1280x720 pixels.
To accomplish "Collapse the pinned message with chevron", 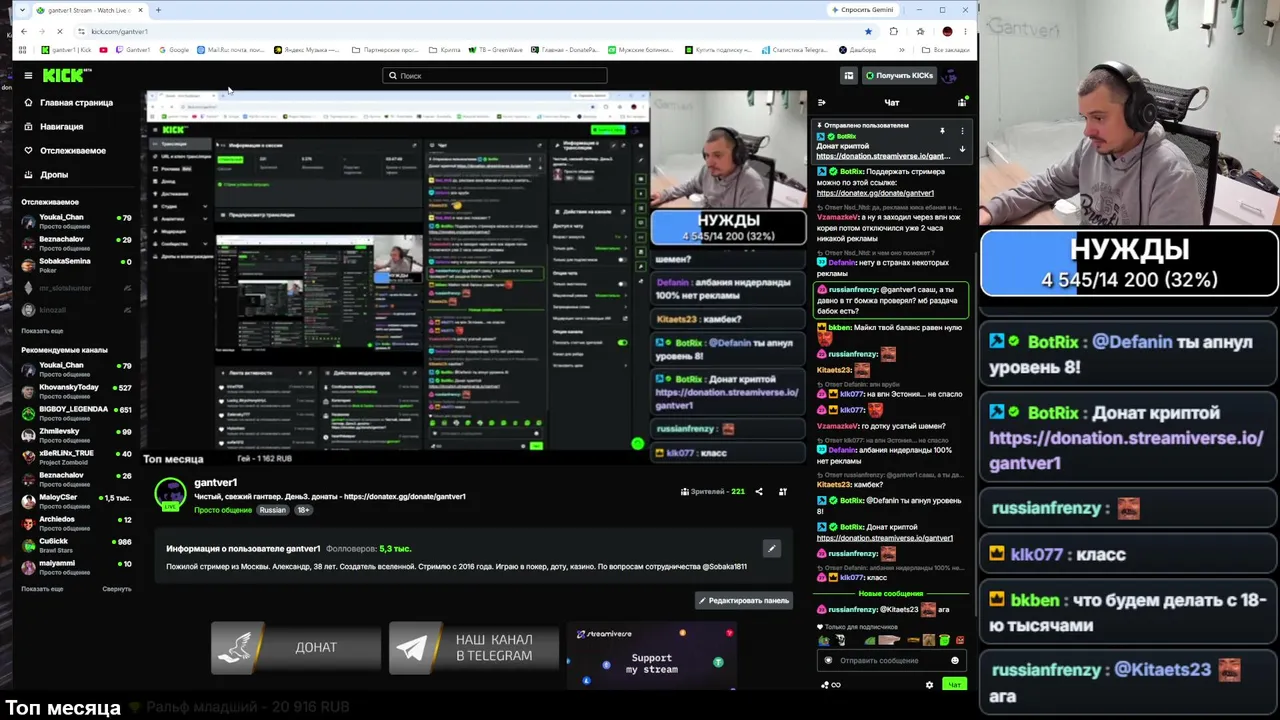I will coord(962,149).
